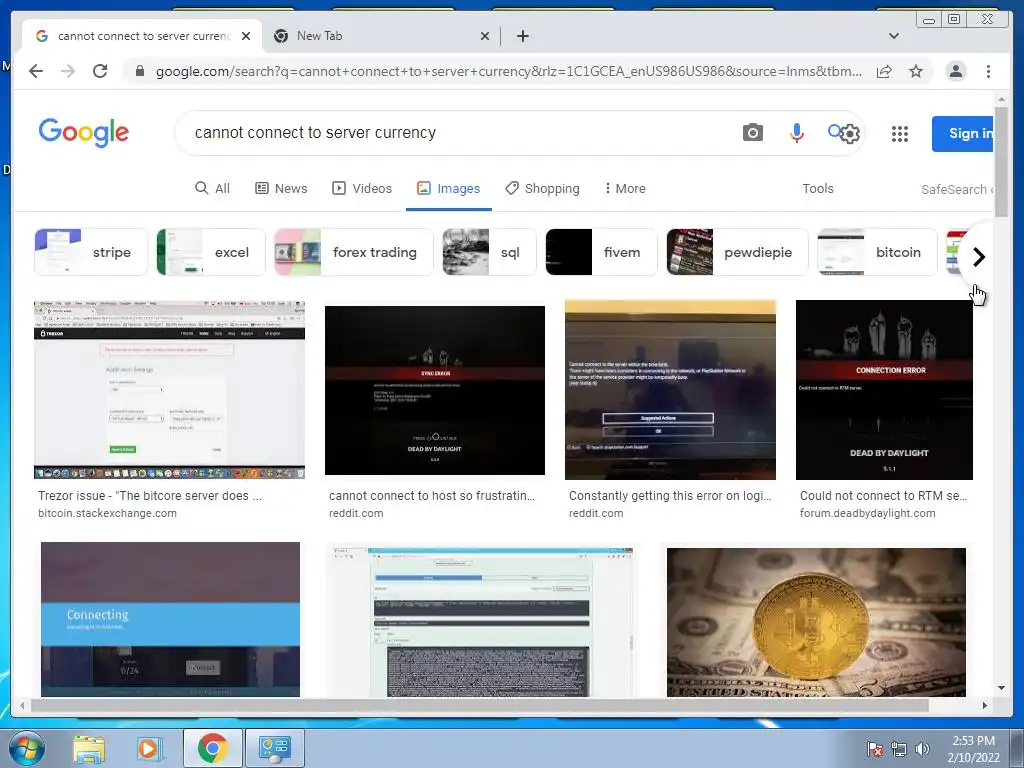Switch to the News tab
This screenshot has width=1024, height=768.
pos(281,189)
